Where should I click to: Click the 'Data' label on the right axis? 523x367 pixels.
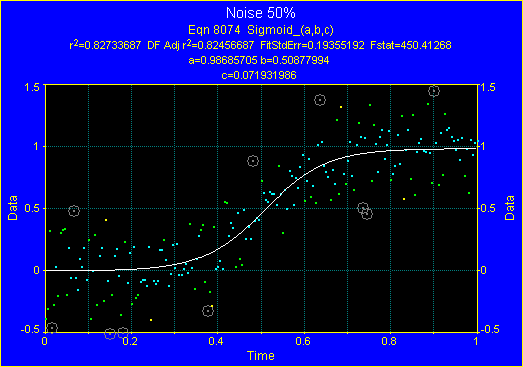point(510,208)
